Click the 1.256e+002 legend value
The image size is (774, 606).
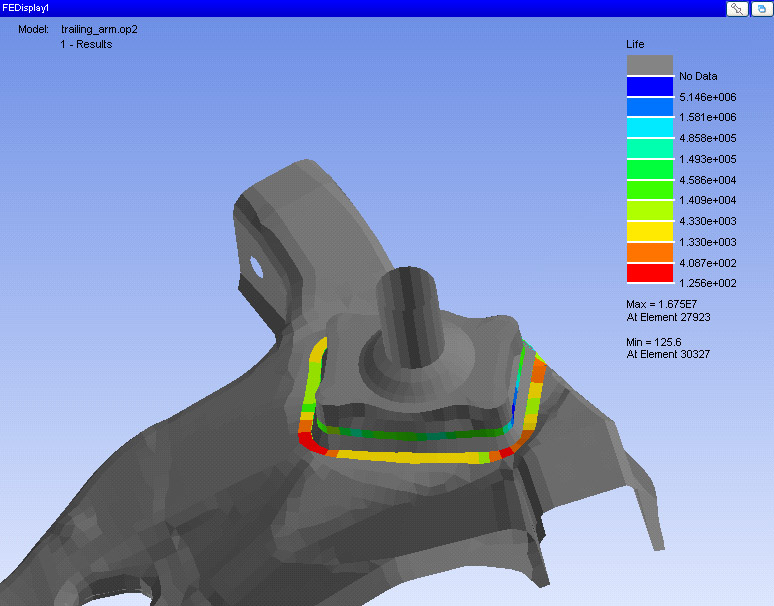click(x=707, y=283)
